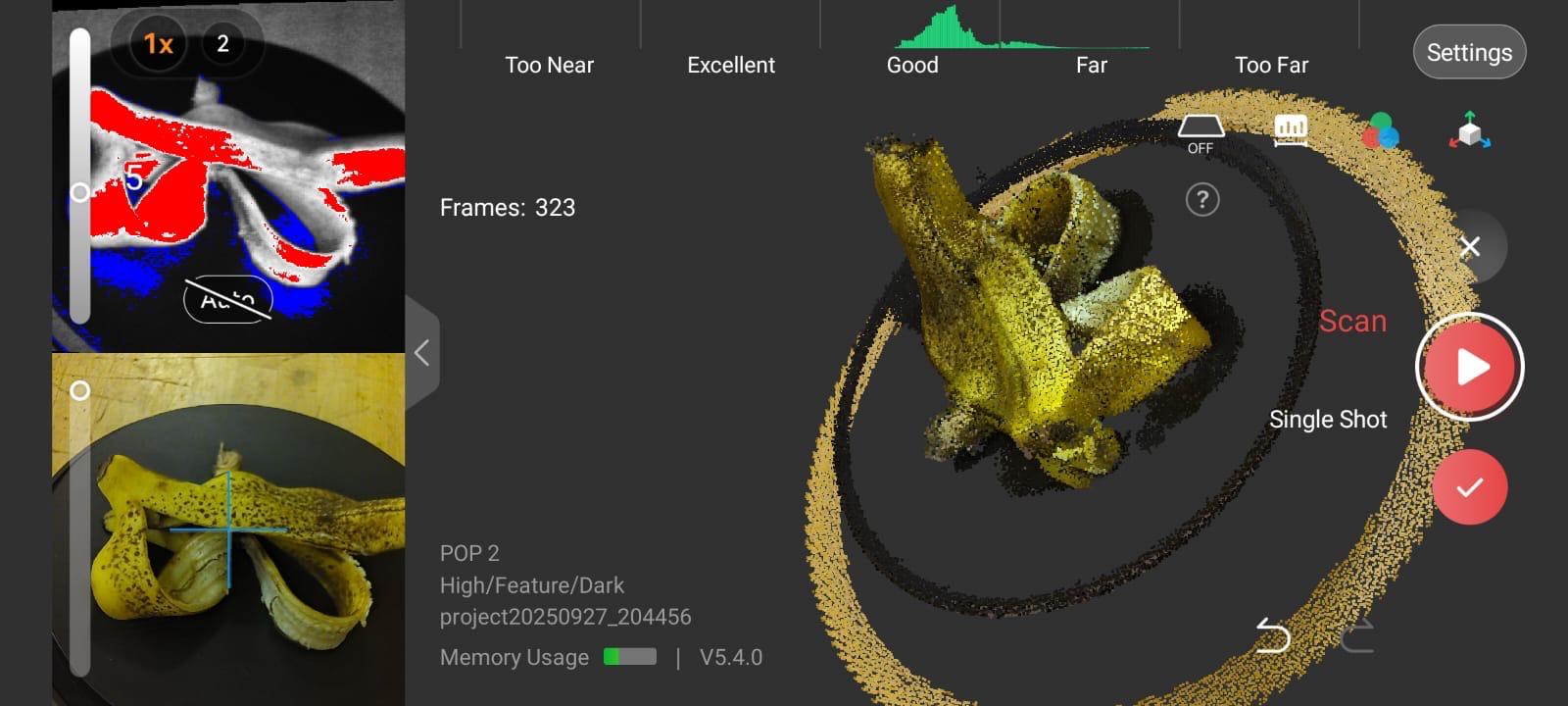Toggle the base removal OFF icon
Screen dimensions: 1568x706
click(x=1200, y=133)
